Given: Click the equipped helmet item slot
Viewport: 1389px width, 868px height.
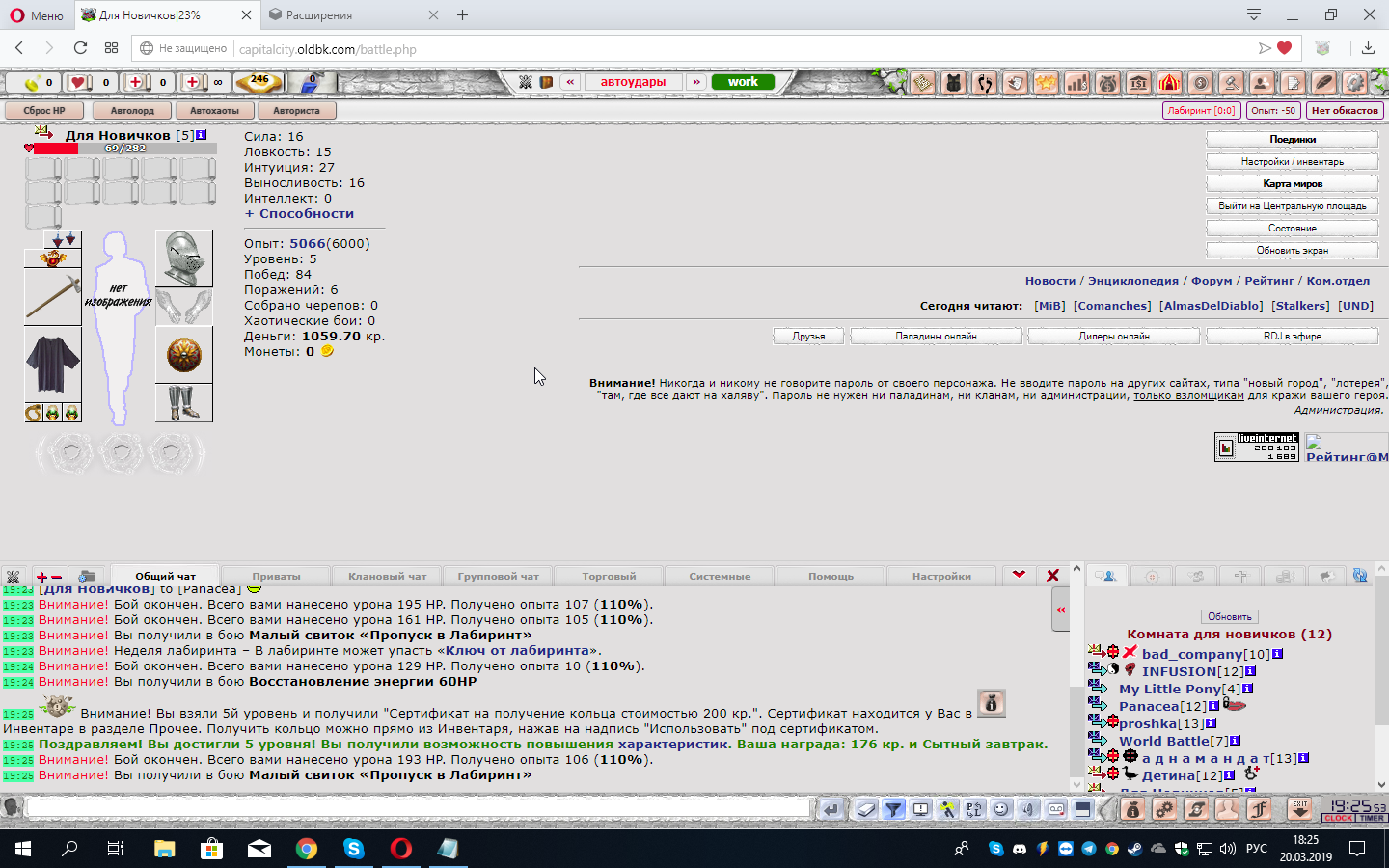Looking at the screenshot, I should click(183, 258).
